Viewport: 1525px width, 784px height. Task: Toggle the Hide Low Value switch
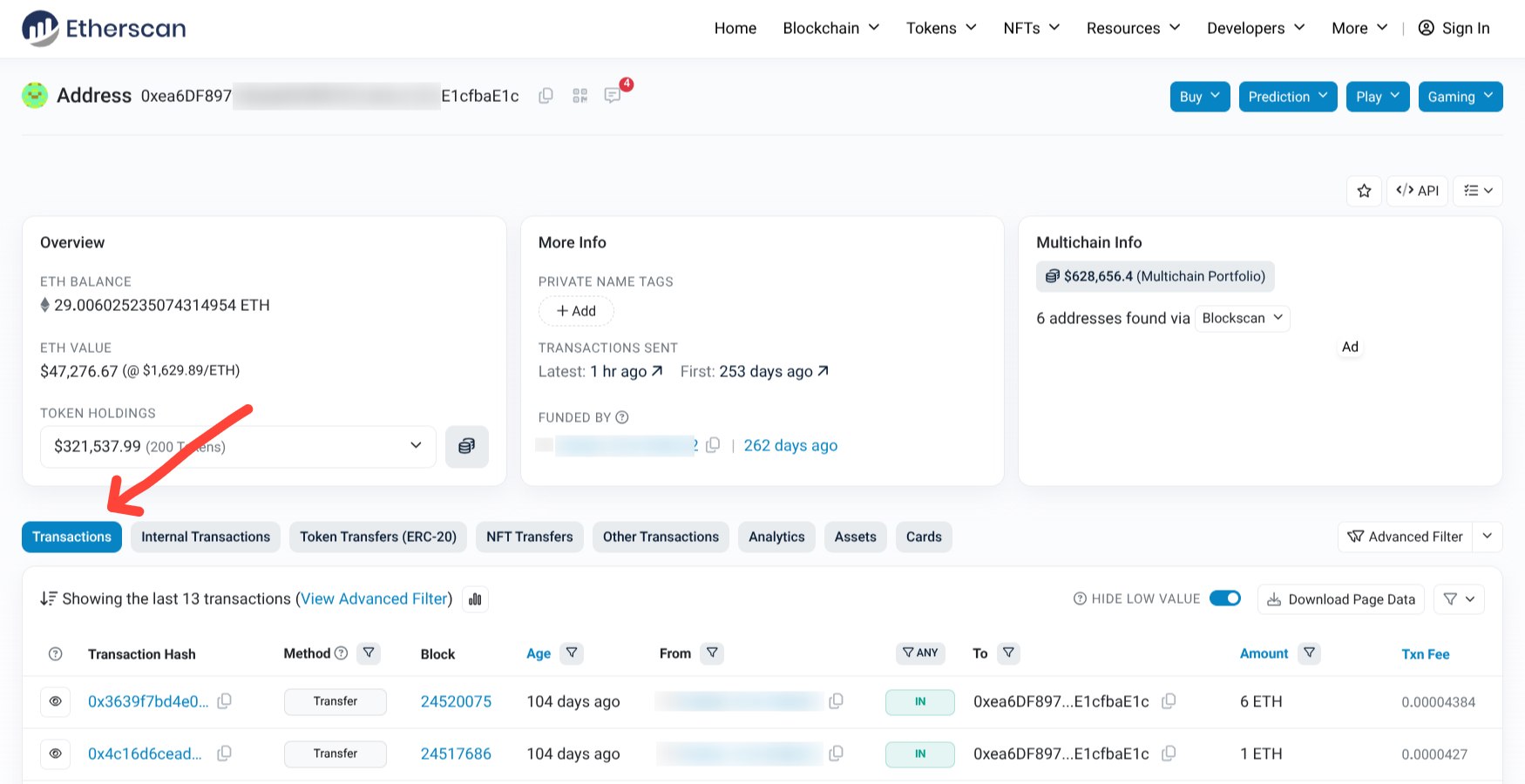click(x=1225, y=598)
